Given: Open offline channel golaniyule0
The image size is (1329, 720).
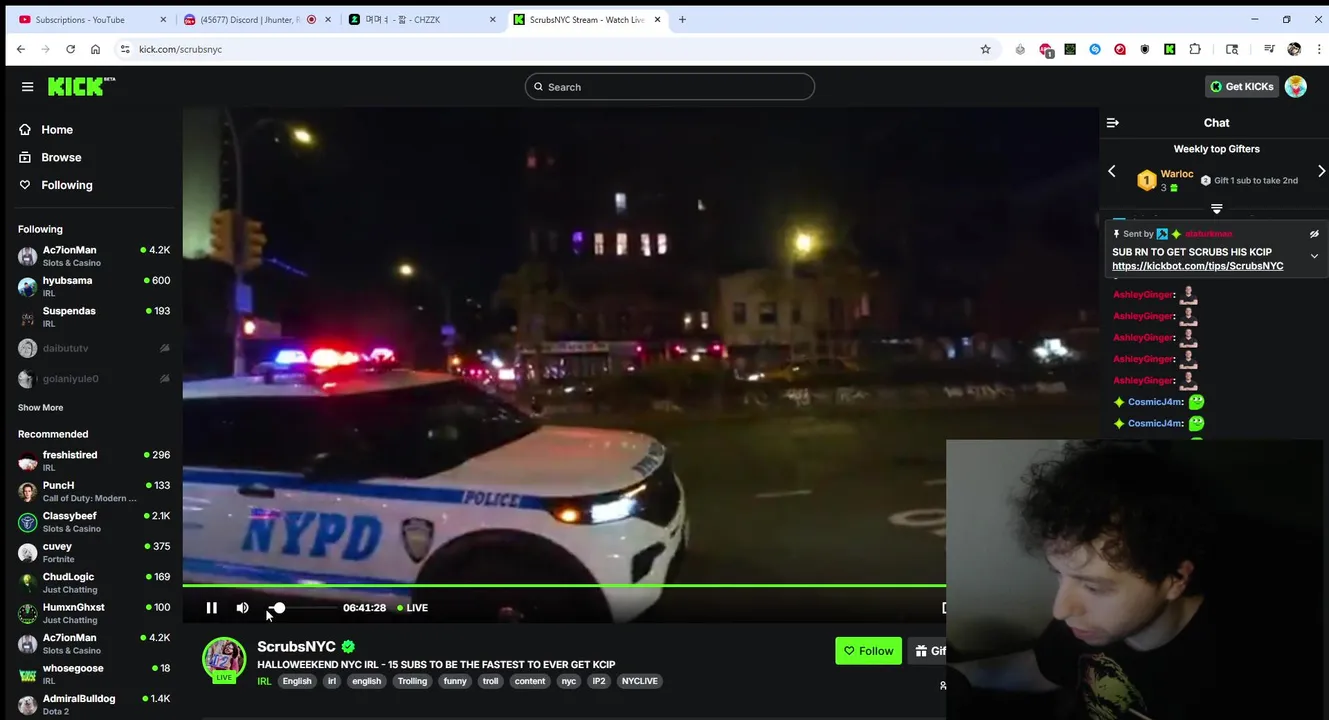Looking at the screenshot, I should click(94, 379).
